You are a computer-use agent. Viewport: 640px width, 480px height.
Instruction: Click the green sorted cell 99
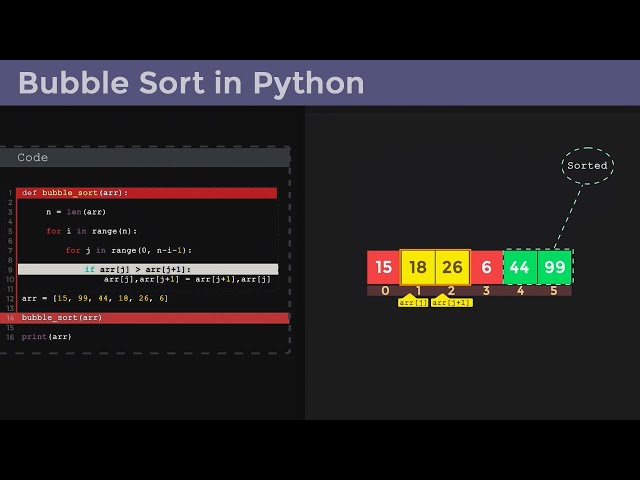click(554, 267)
